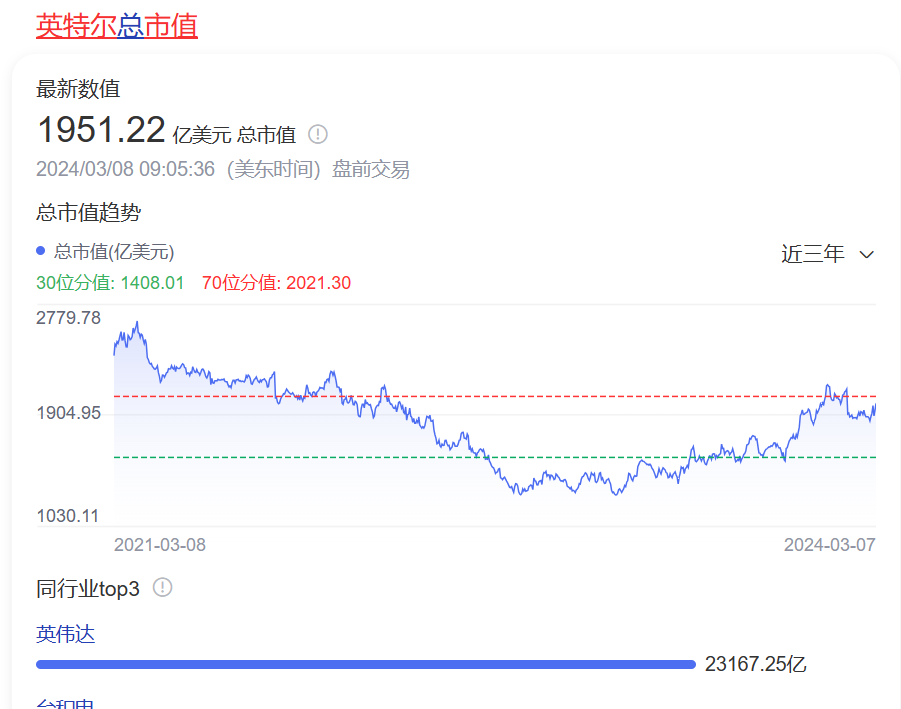Screen dimensions: 901x709
Task: Click the 英伟达 market value progress bar
Action: click(x=365, y=664)
